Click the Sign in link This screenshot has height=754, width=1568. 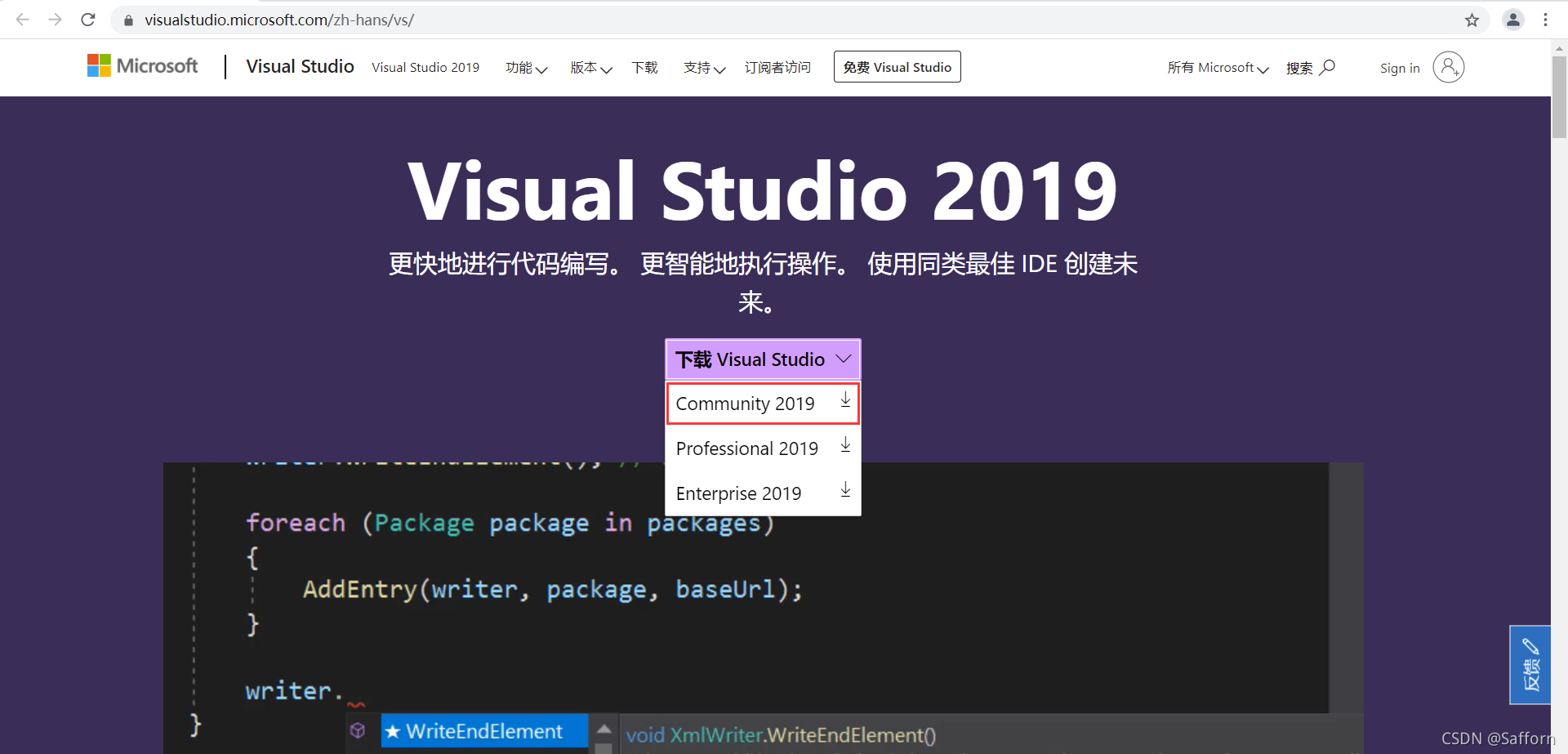1400,69
